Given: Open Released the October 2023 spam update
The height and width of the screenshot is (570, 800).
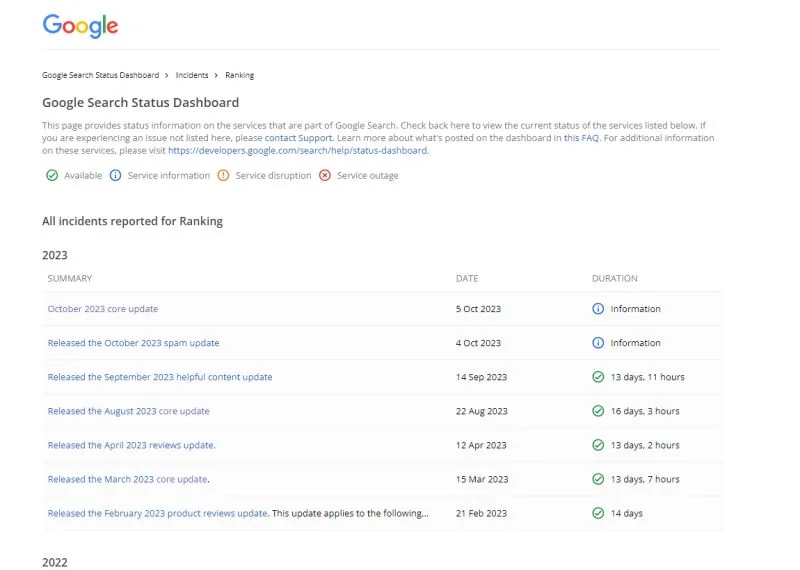Looking at the screenshot, I should point(133,343).
